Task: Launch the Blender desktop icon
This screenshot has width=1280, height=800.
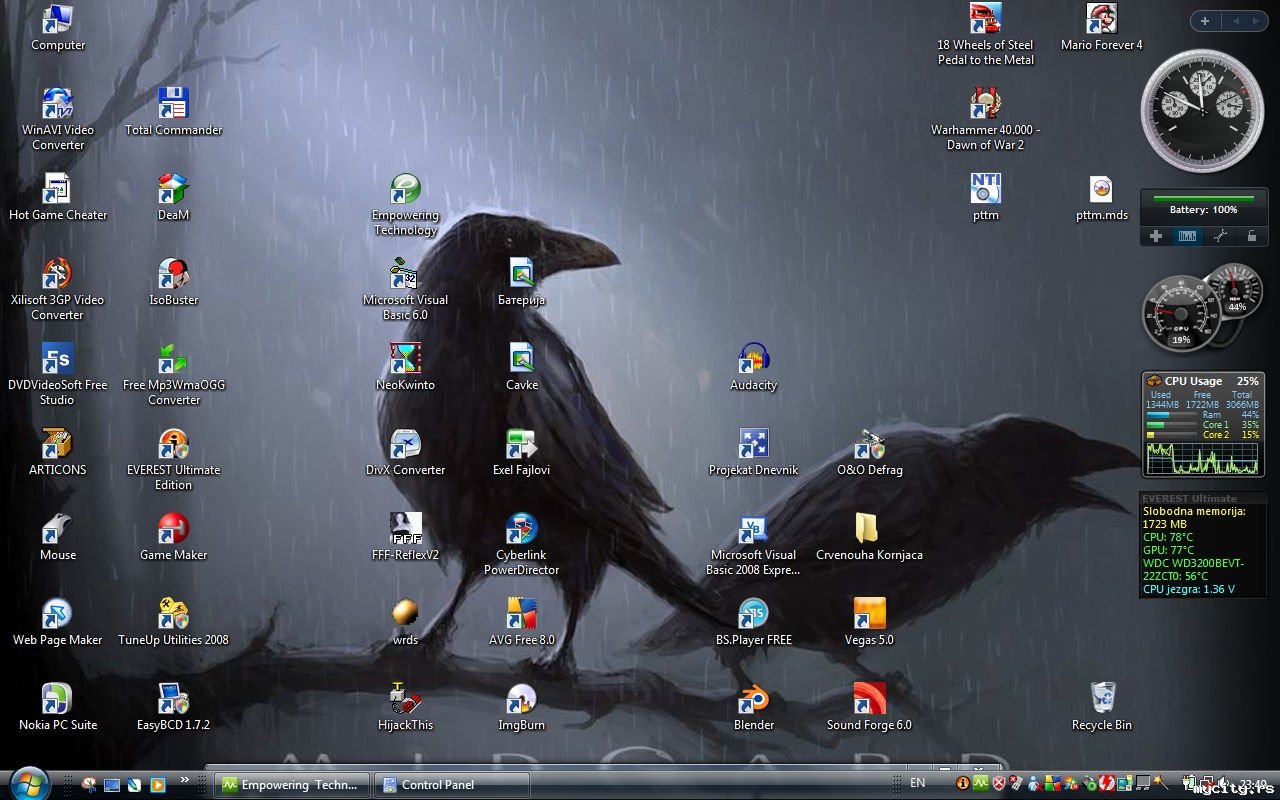Action: click(754, 707)
